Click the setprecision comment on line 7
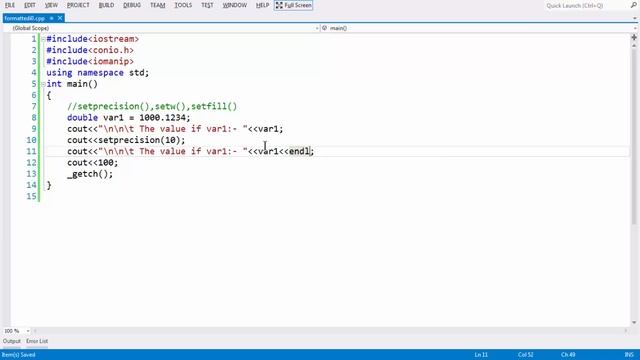Screen dimensions: 640x360 coord(152,107)
